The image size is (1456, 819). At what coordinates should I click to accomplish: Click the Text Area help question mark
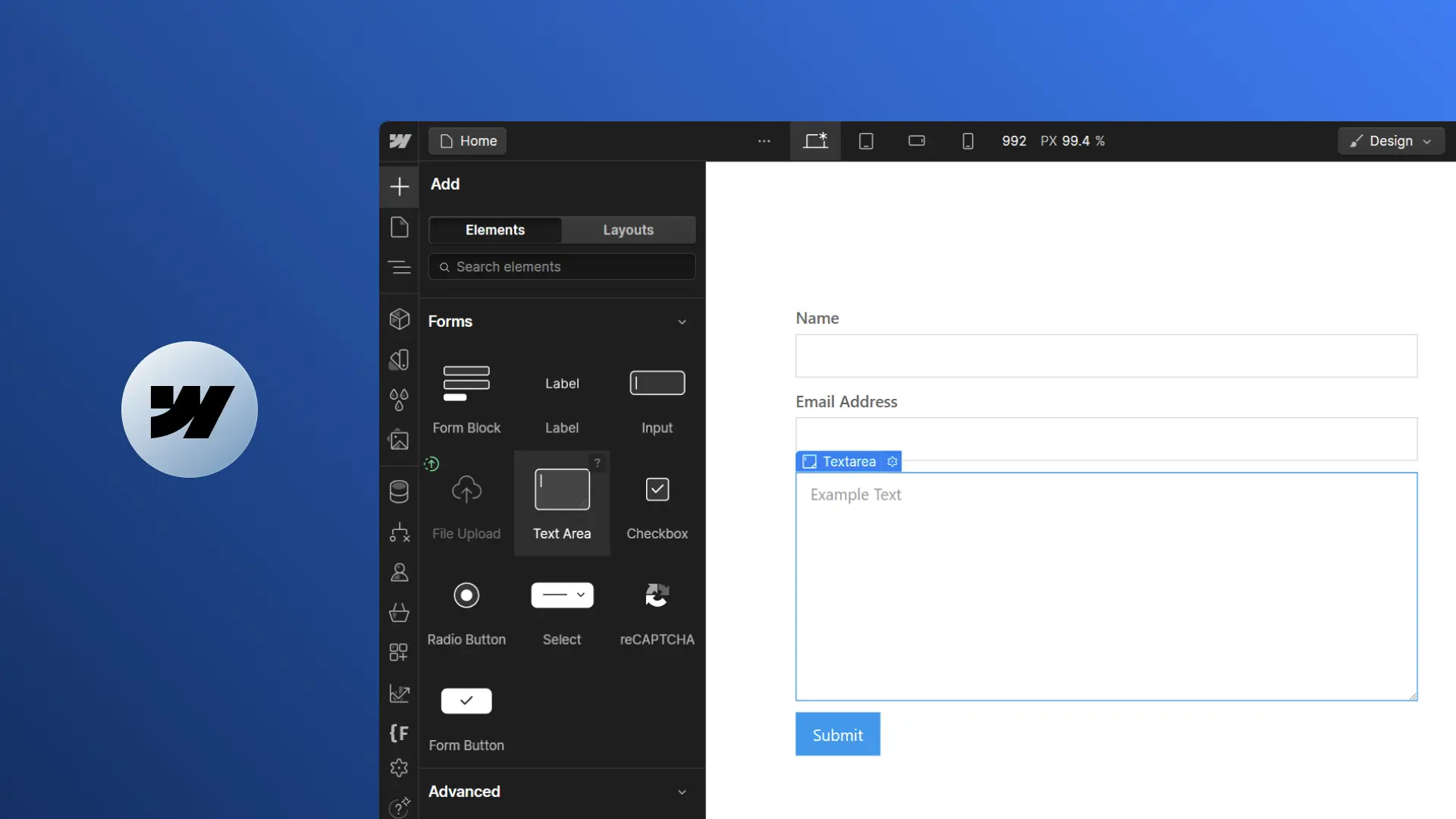click(598, 463)
